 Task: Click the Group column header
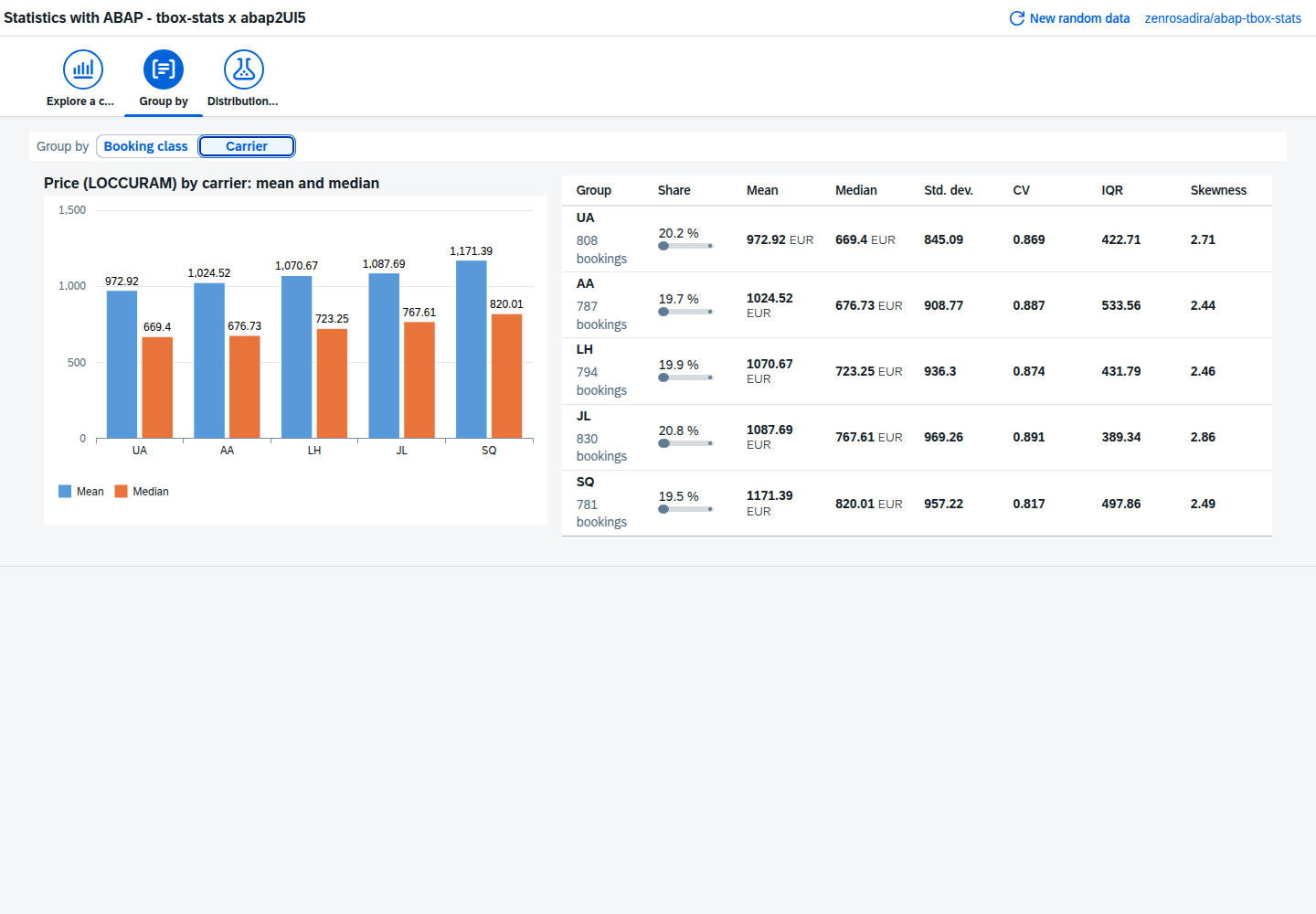pyautogui.click(x=594, y=190)
